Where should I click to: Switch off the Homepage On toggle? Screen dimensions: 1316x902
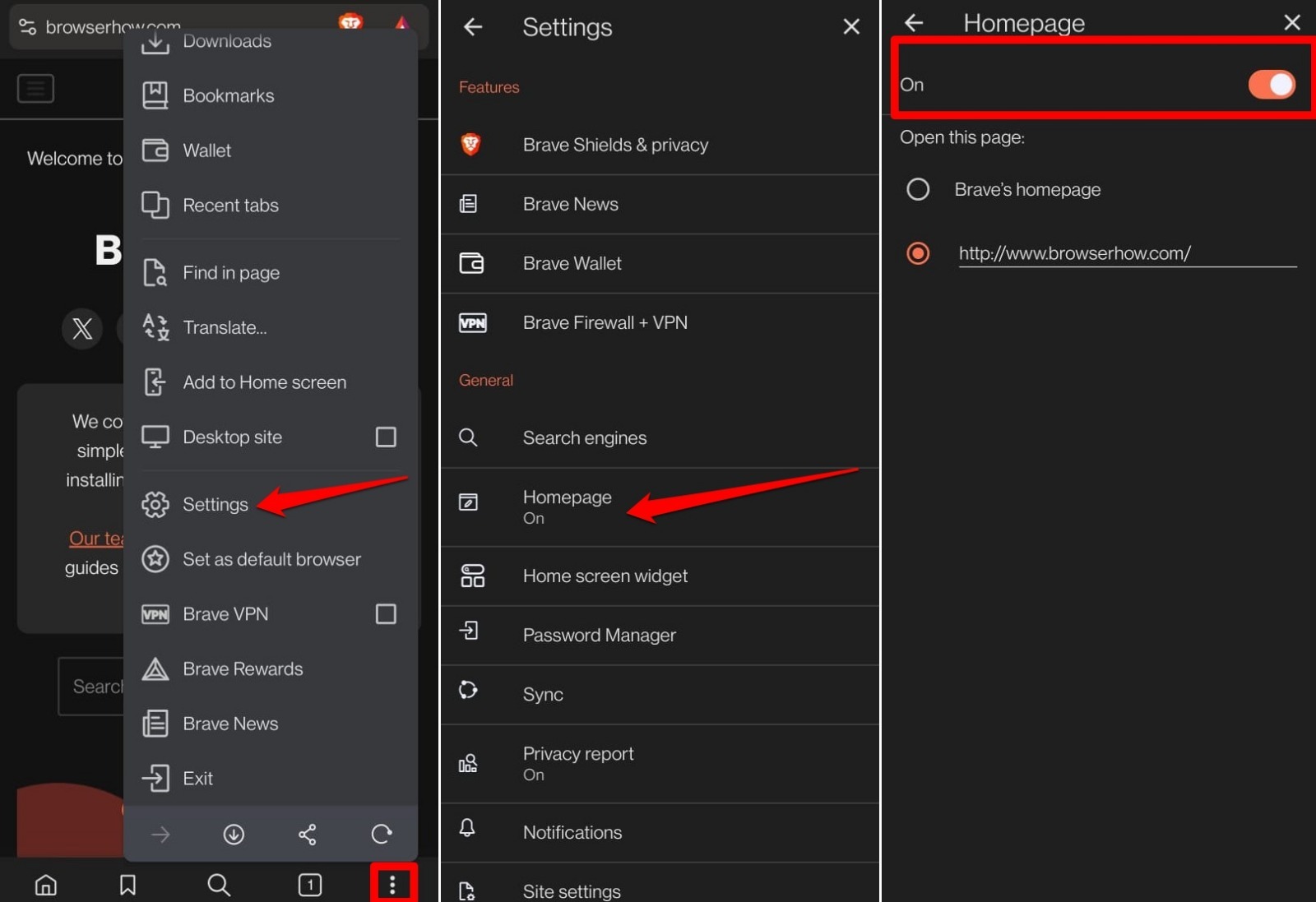coord(1272,84)
